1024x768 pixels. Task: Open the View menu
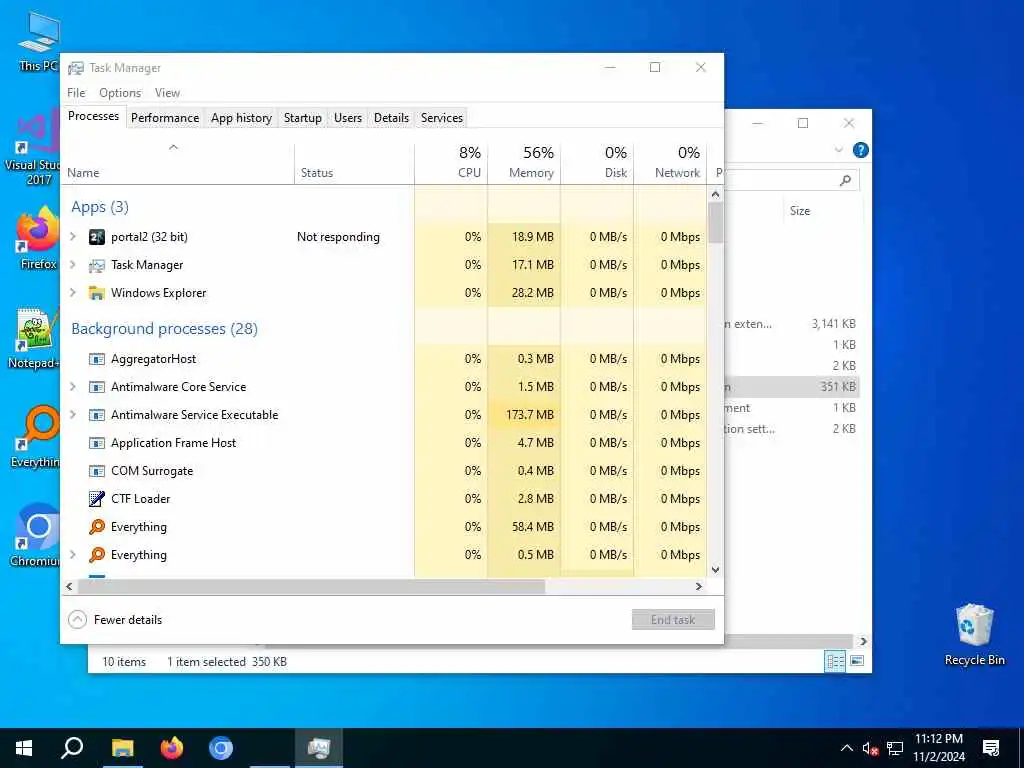pos(167,93)
